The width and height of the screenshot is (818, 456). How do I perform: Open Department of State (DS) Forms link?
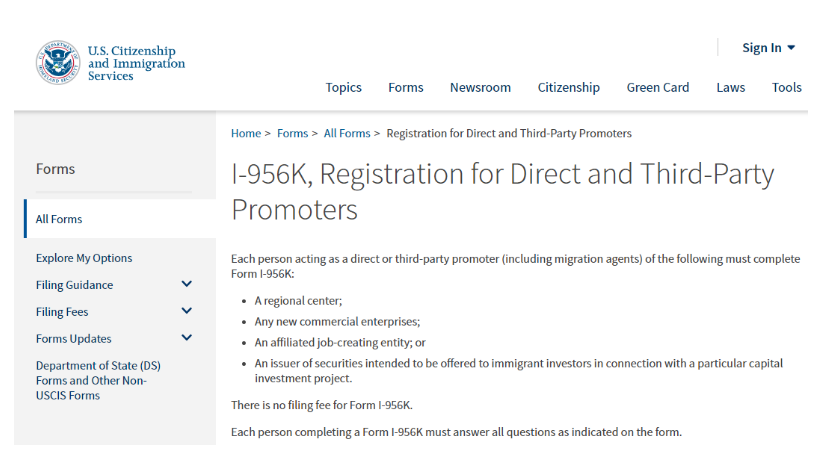(98, 380)
